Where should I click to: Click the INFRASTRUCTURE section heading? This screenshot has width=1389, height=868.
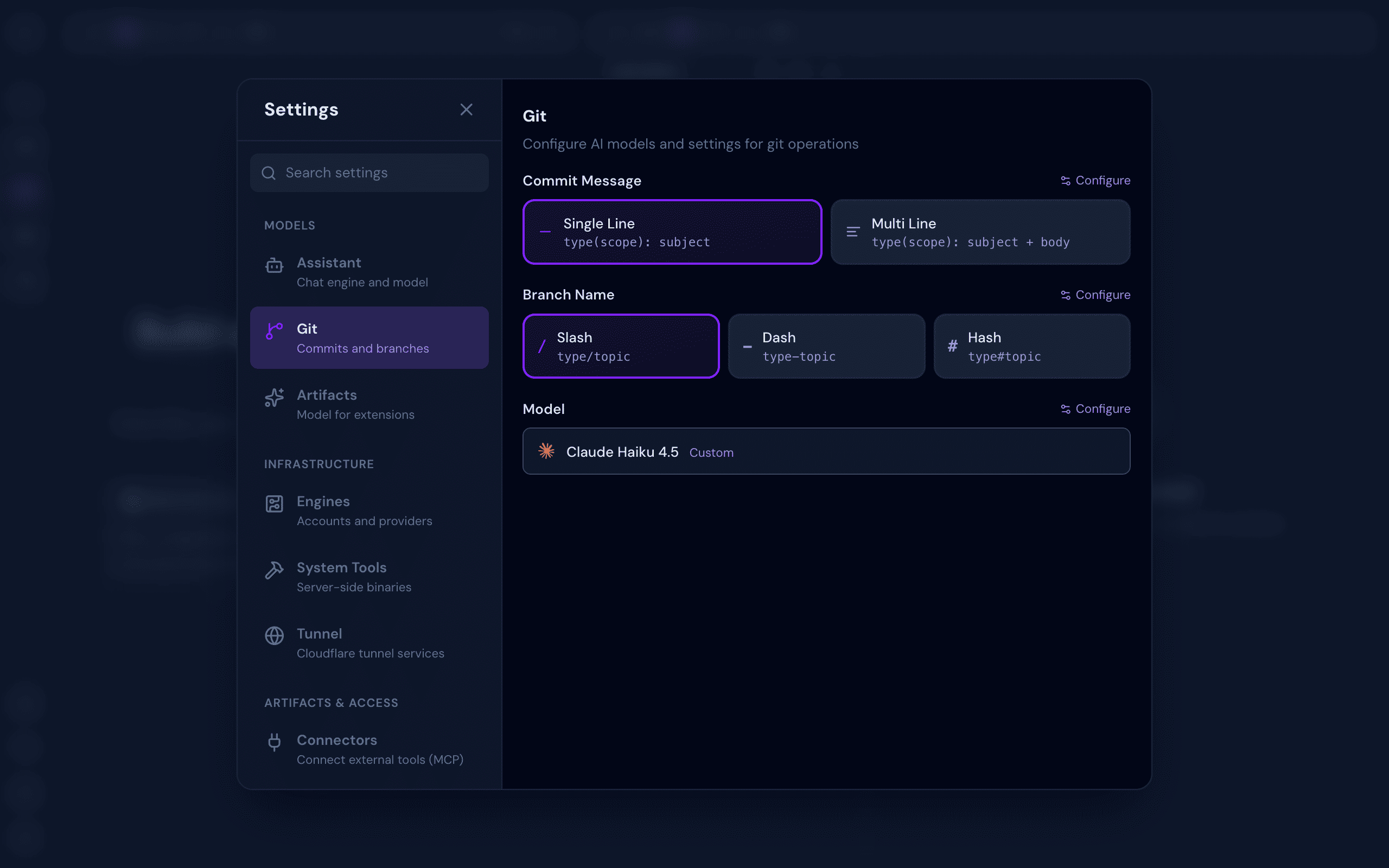(x=319, y=464)
